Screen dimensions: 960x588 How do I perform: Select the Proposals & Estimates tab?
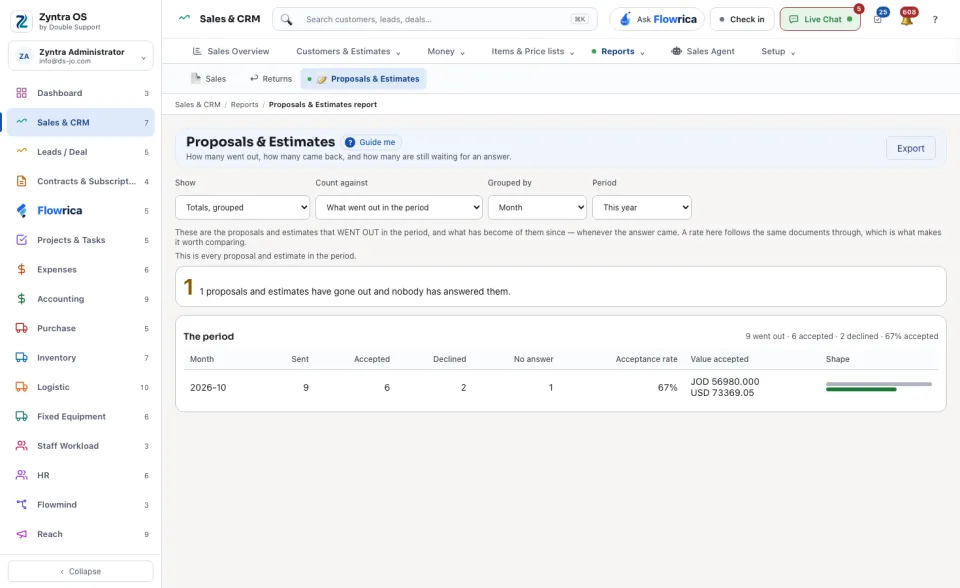click(x=364, y=79)
